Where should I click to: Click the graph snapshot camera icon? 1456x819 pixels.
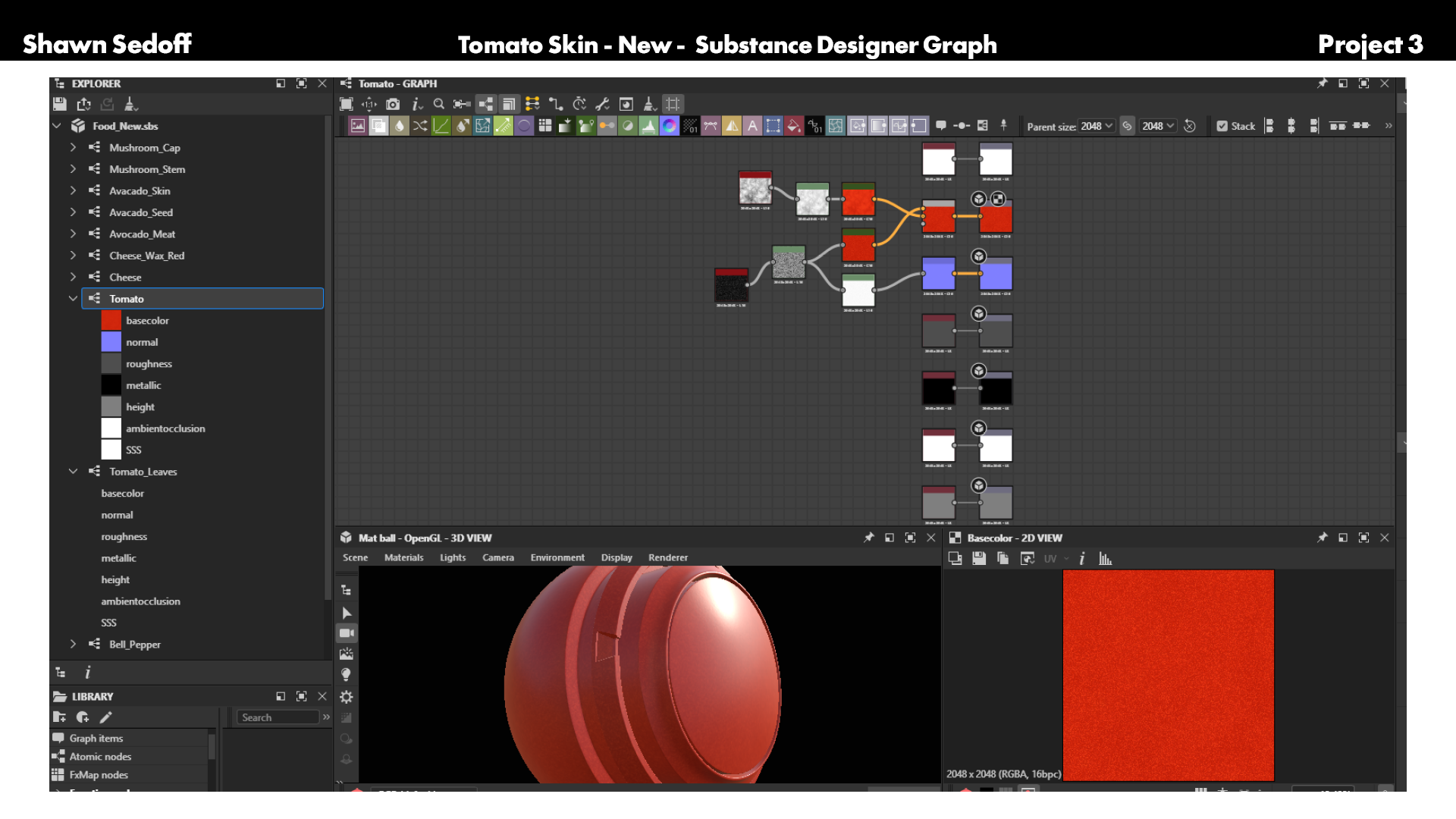(392, 104)
